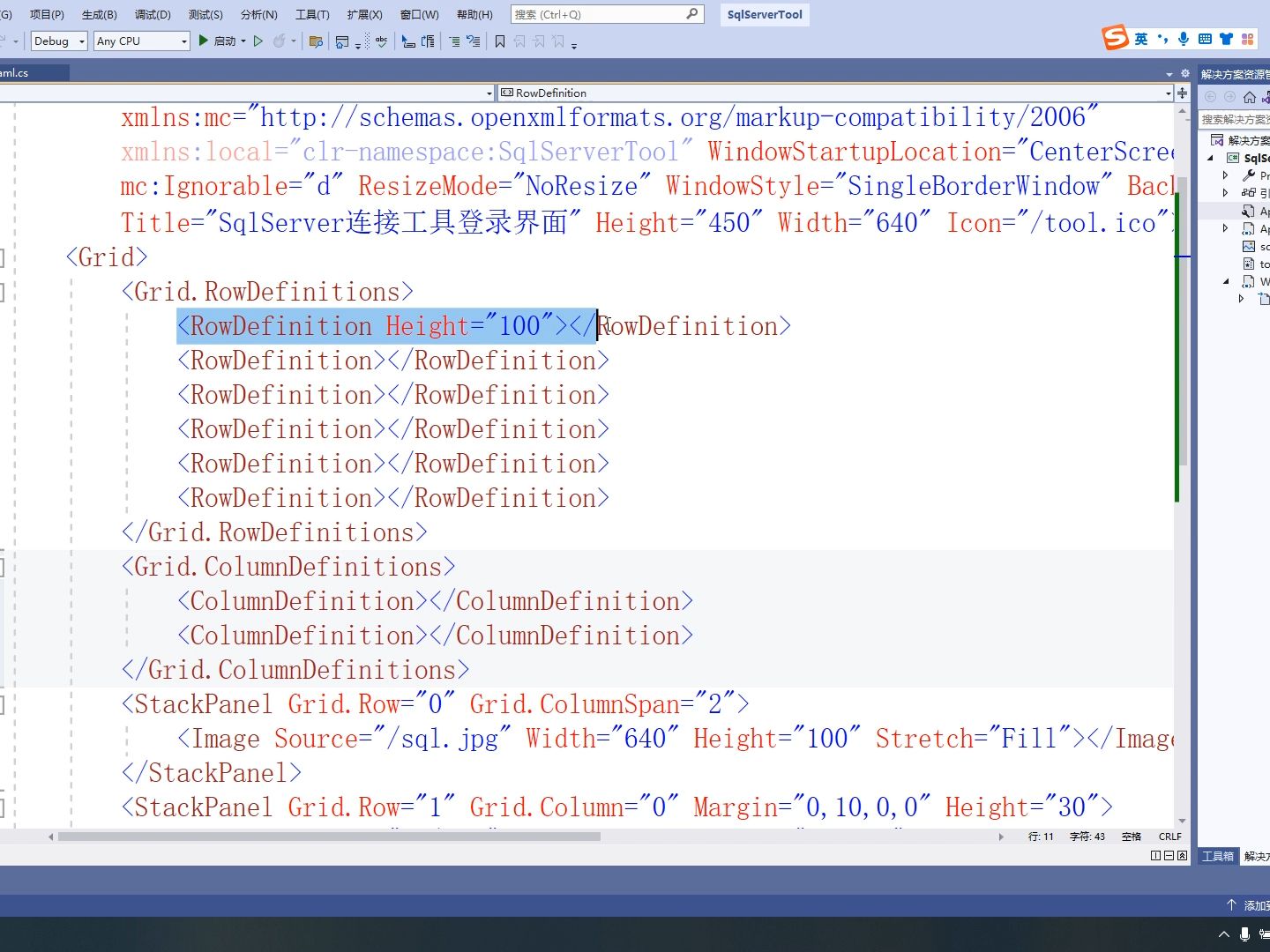Open the 调试(D) menu
Image resolution: width=1270 pixels, height=952 pixels.
point(152,15)
